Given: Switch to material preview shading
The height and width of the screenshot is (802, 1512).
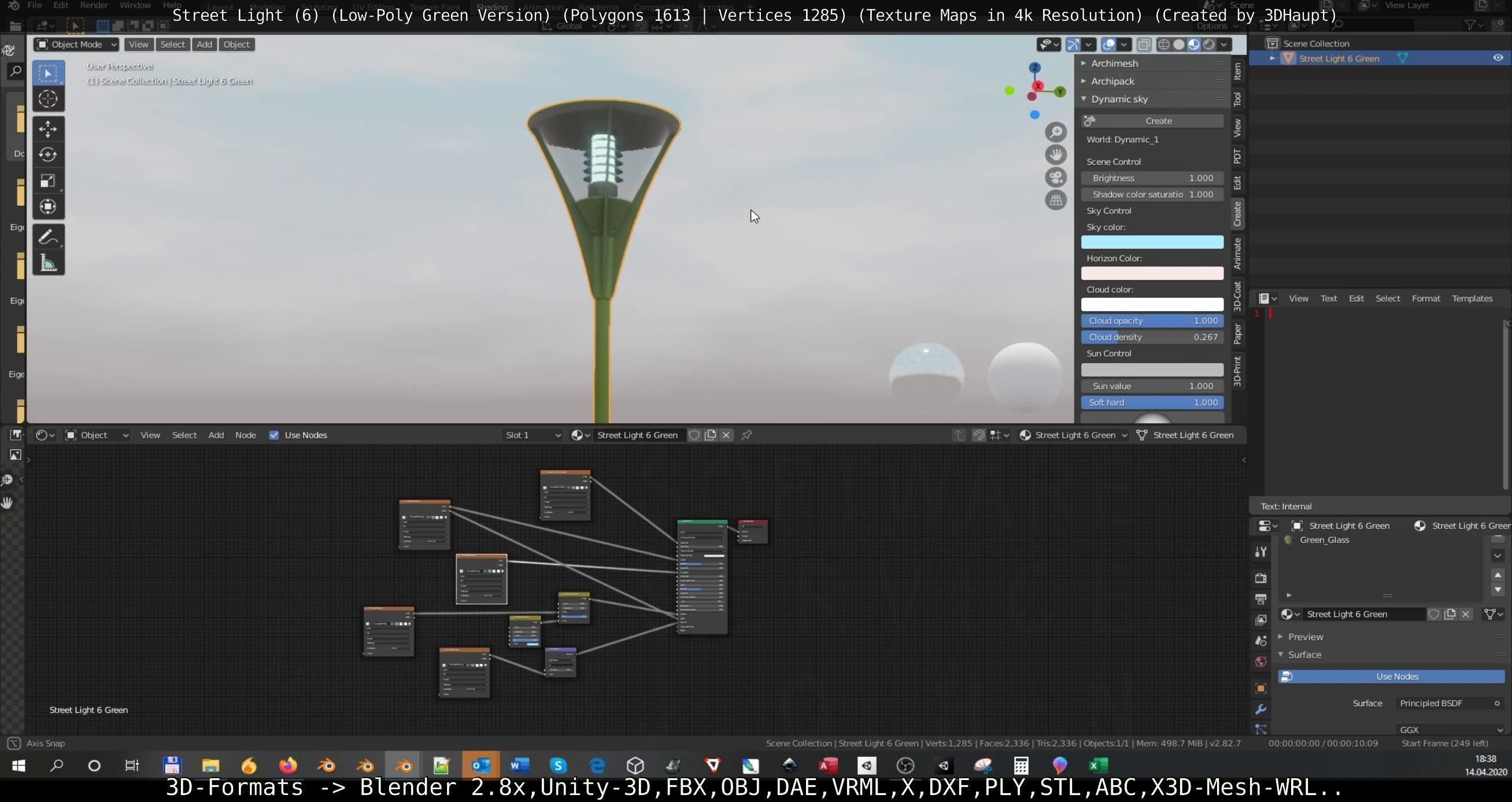Looking at the screenshot, I should coord(1194,45).
